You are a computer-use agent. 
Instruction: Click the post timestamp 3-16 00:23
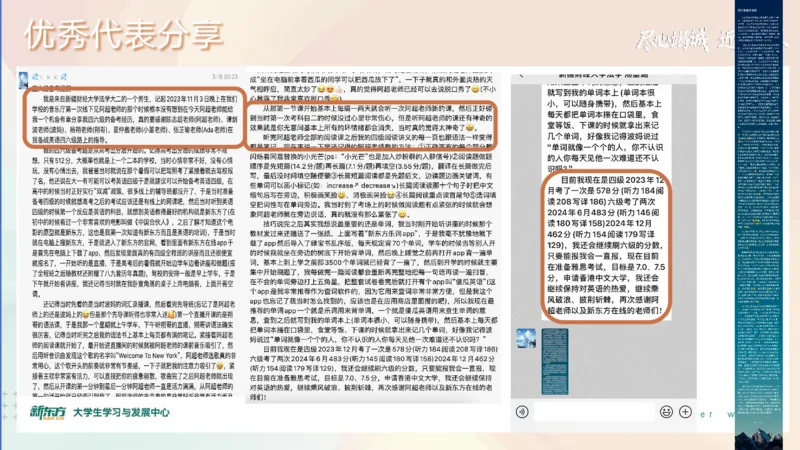225,77
